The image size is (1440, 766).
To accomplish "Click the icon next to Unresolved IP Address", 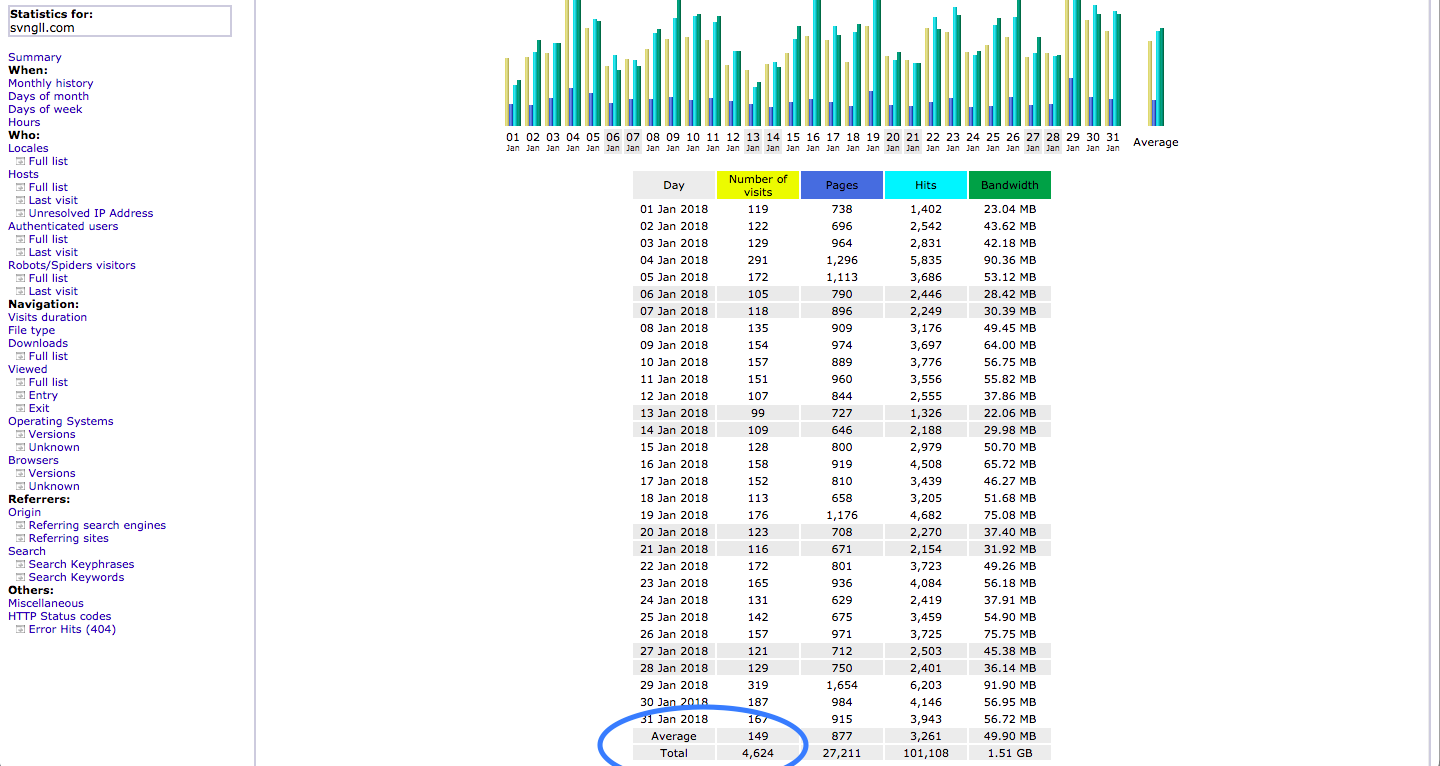I will [21, 213].
